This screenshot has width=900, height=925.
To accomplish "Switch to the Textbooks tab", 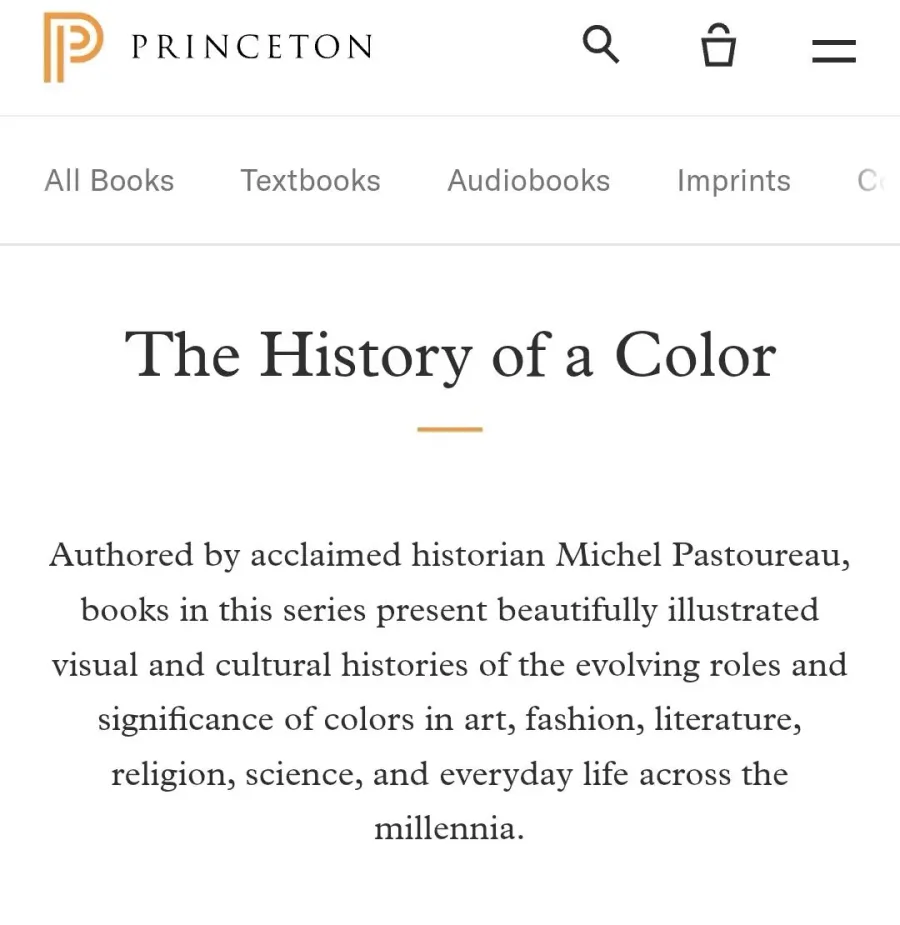I will tap(310, 181).
